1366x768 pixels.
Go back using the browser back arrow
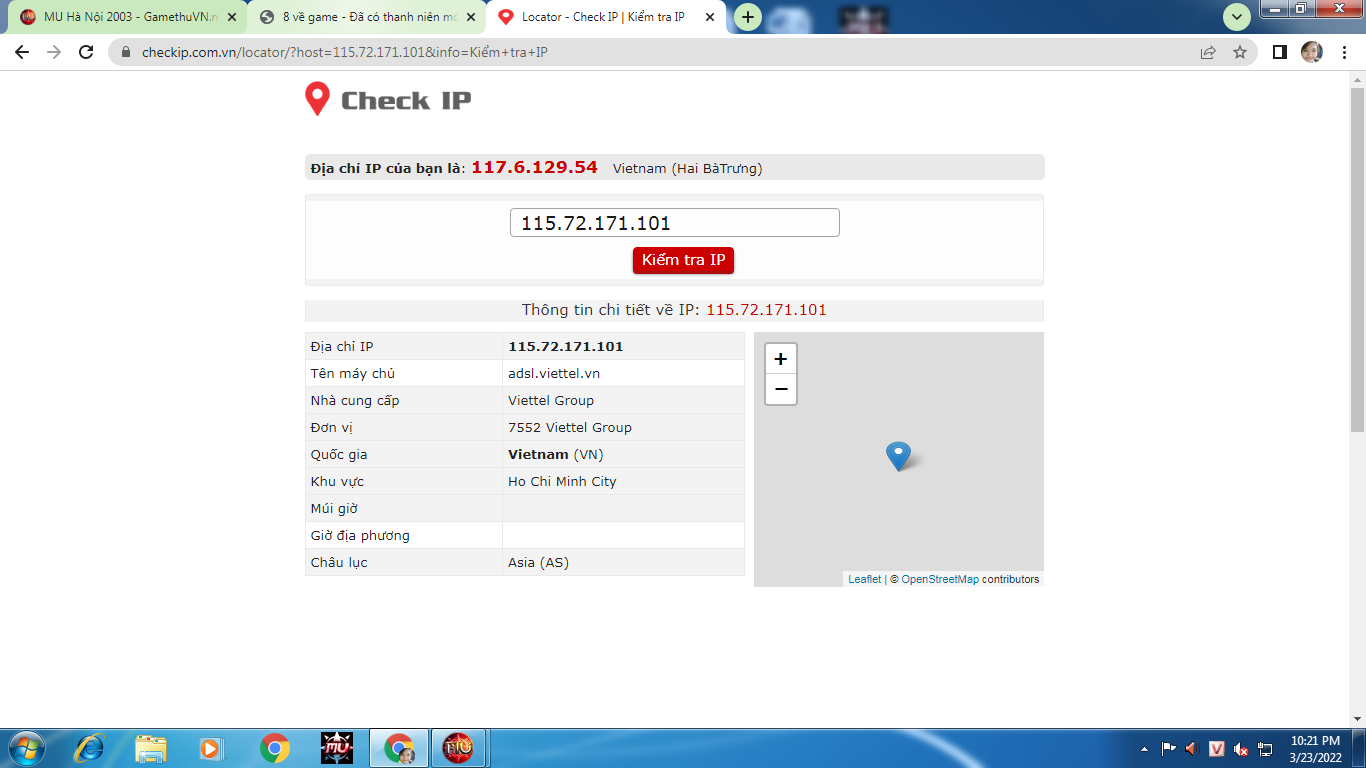pyautogui.click(x=22, y=52)
